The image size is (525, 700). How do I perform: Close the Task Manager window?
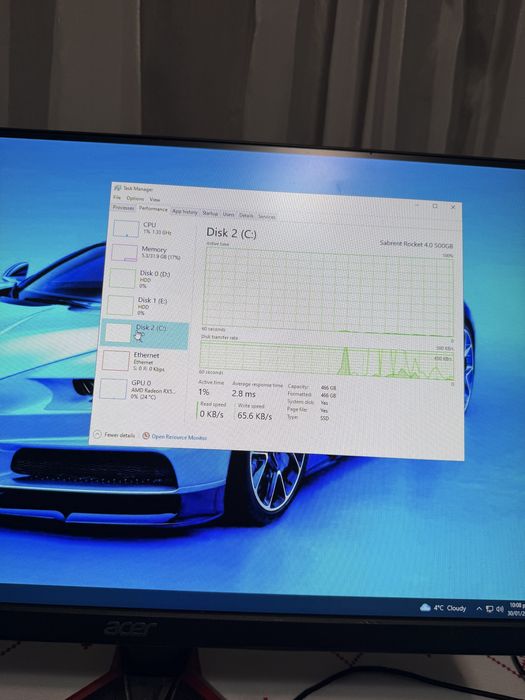(453, 207)
